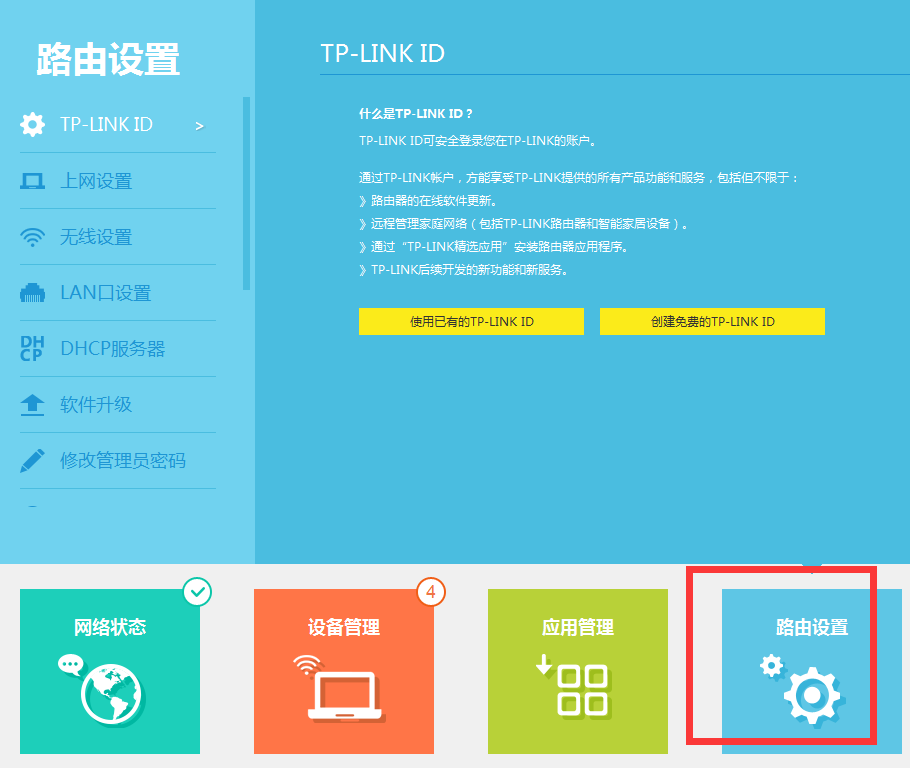910x768 pixels.
Task: Select the upload arrow icon for 软件升级
Action: pos(33,404)
